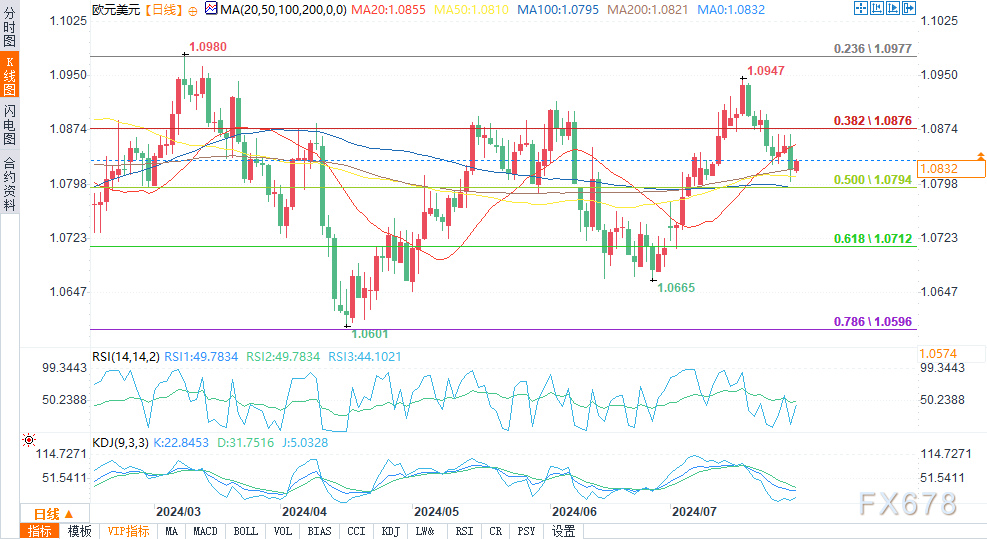Click the 2024/07 date axis label
This screenshot has width=987, height=539.
click(x=694, y=512)
